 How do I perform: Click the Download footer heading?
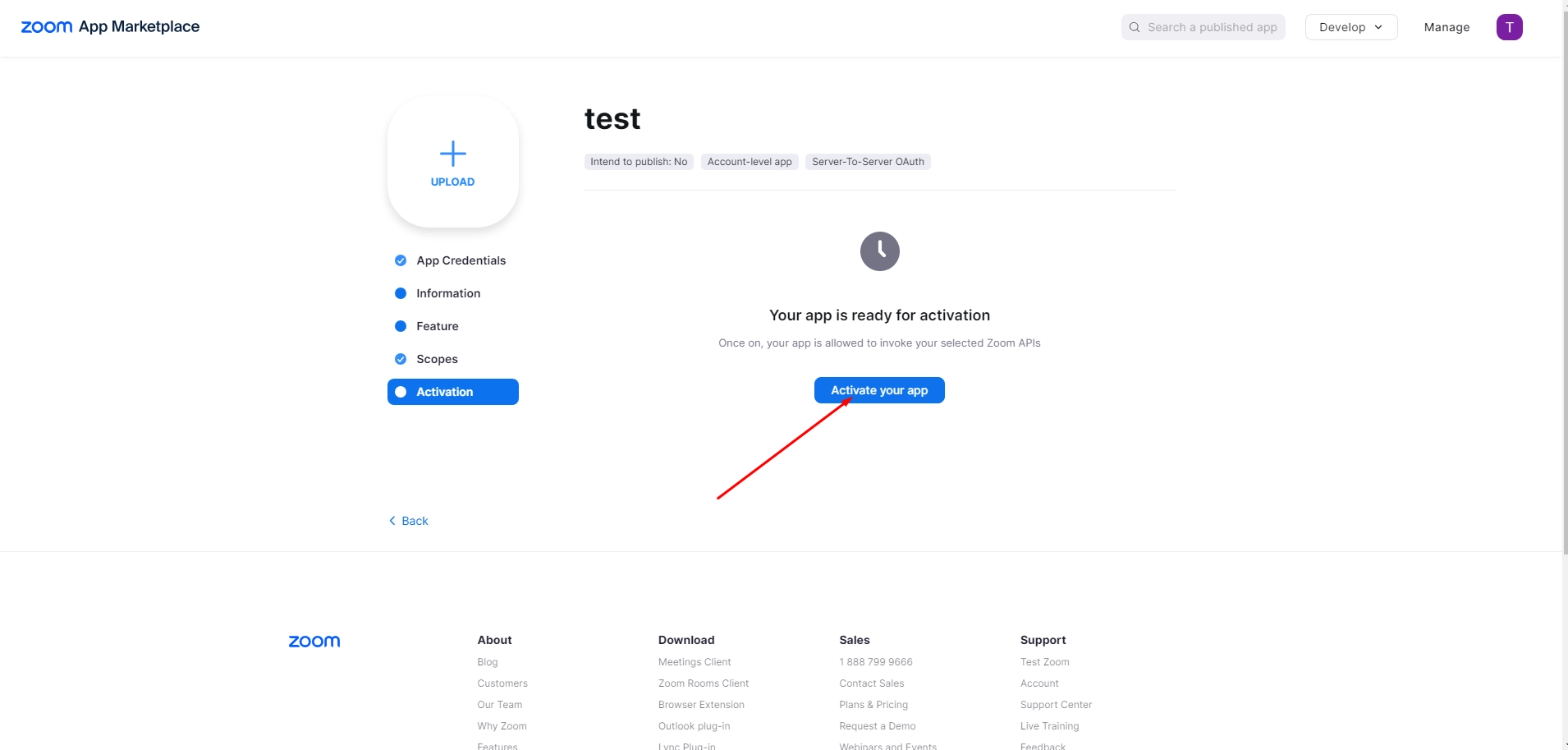(686, 640)
